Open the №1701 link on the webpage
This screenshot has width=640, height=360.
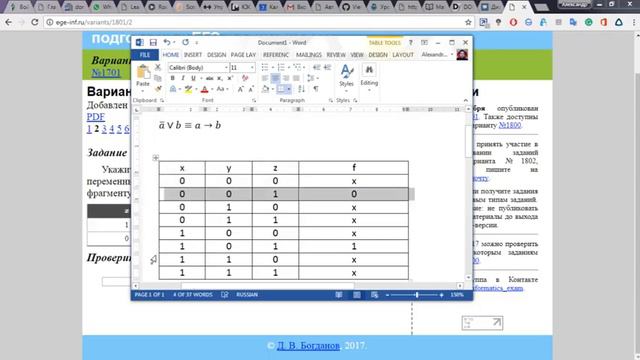(x=106, y=73)
